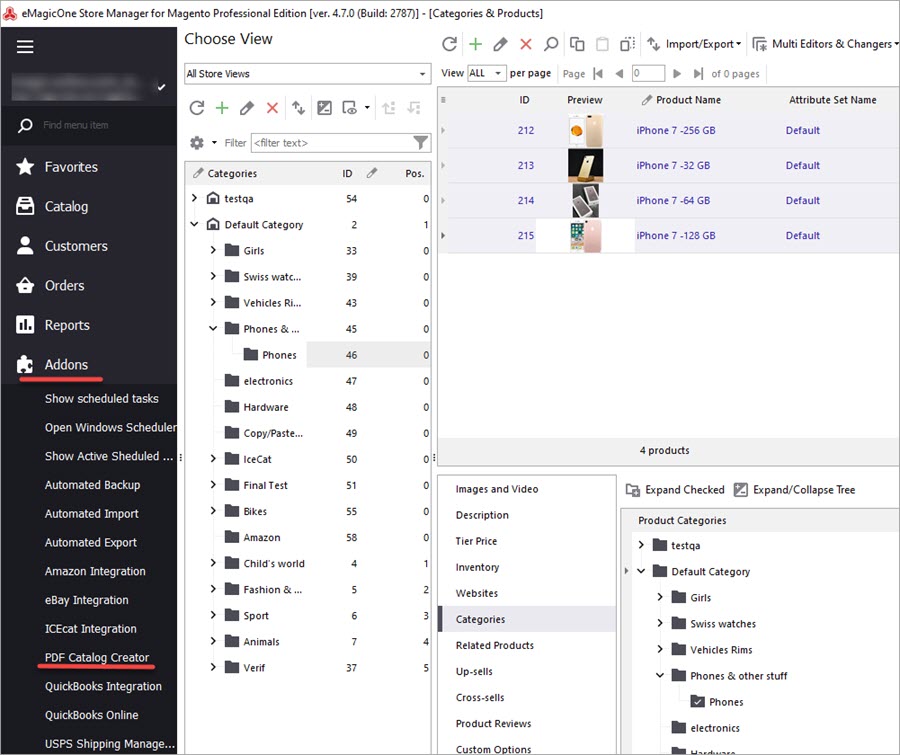Image resolution: width=900 pixels, height=755 pixels.
Task: Open eBay Integration addon
Action: 87,600
